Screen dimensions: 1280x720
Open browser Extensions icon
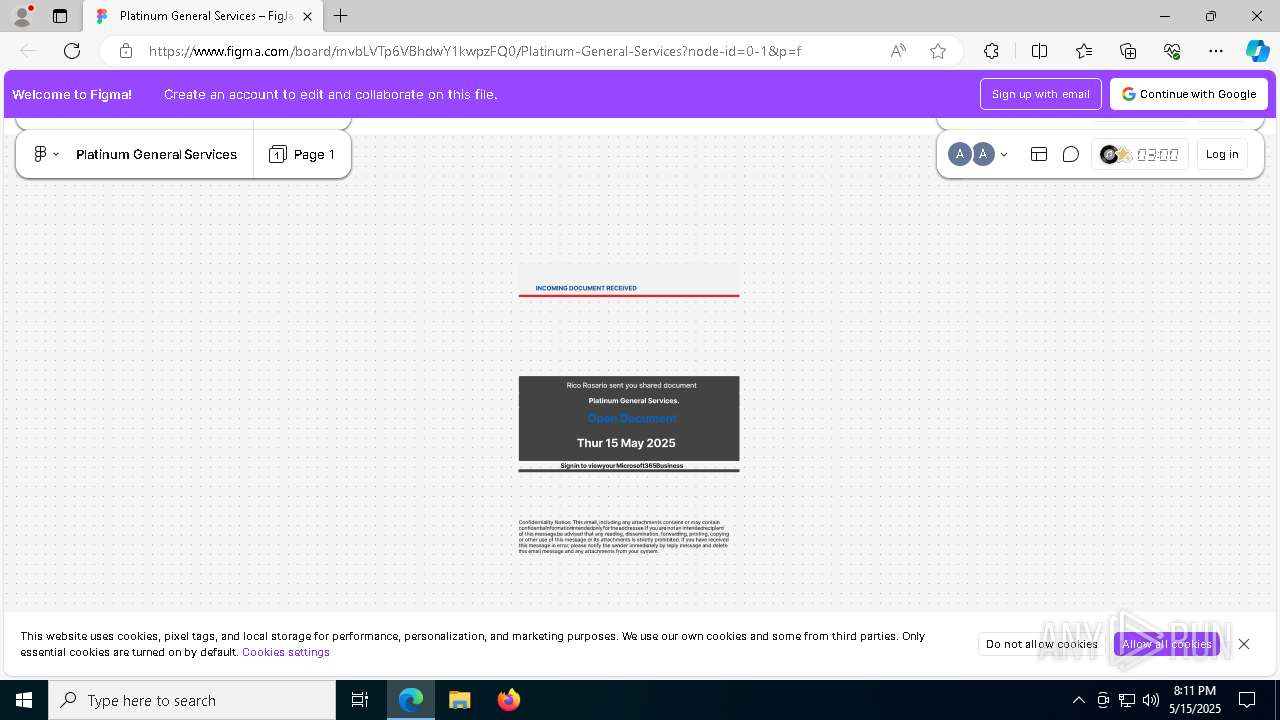[x=991, y=51]
